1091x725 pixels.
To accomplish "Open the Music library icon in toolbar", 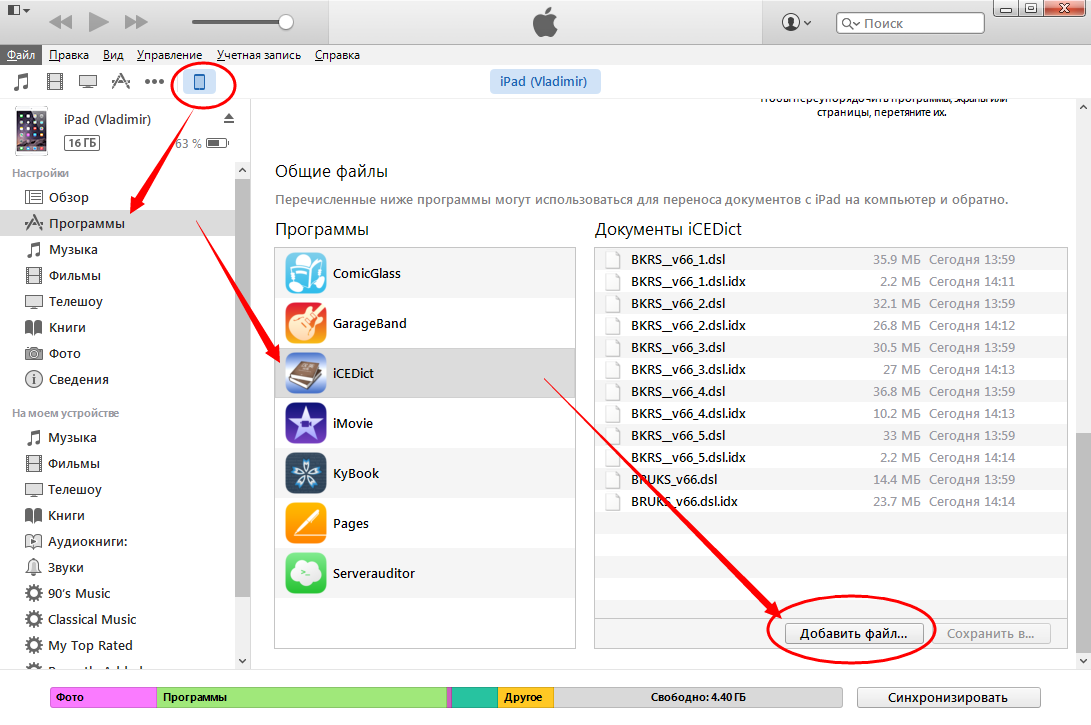I will pyautogui.click(x=22, y=81).
